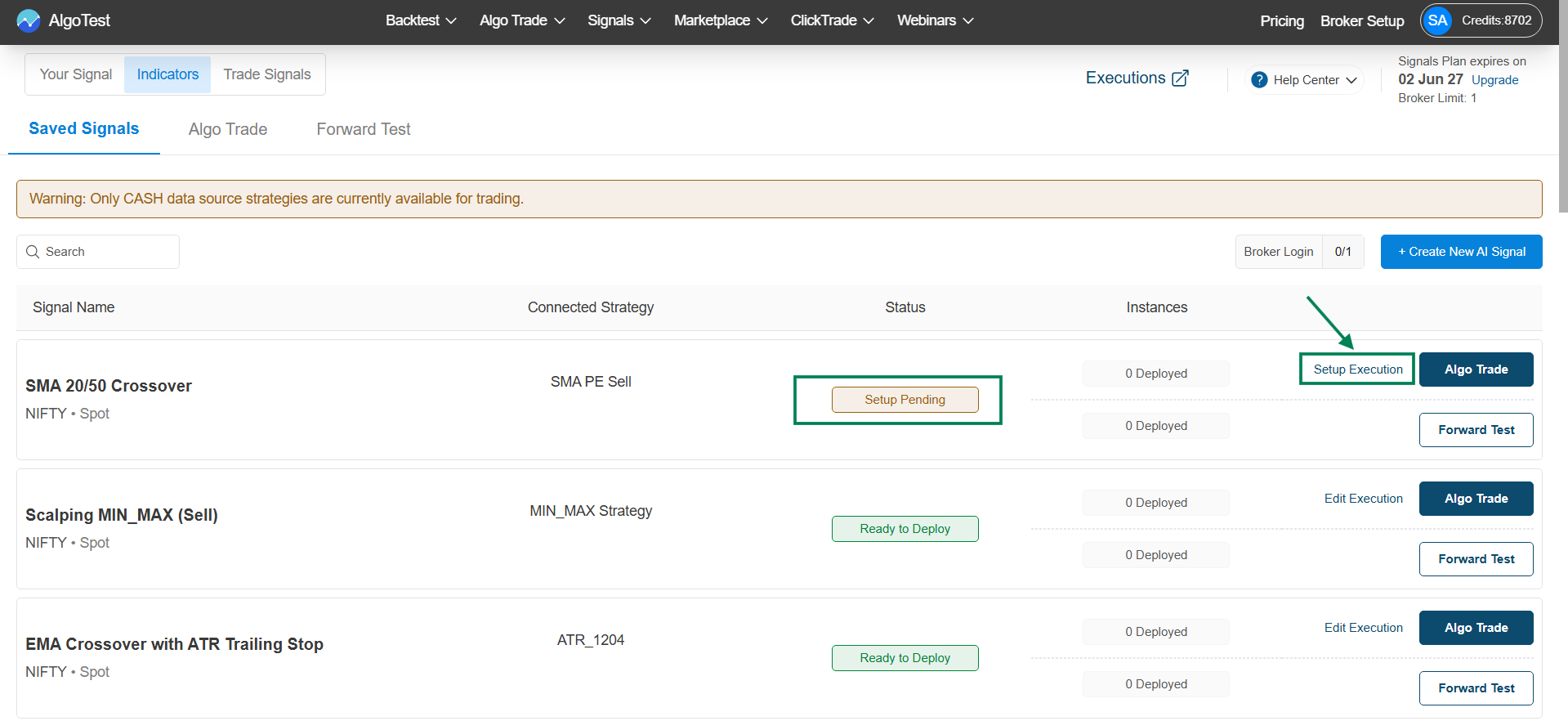Viewport: 1568px width, 721px height.
Task: Click the Help Center question mark icon
Action: [x=1259, y=80]
